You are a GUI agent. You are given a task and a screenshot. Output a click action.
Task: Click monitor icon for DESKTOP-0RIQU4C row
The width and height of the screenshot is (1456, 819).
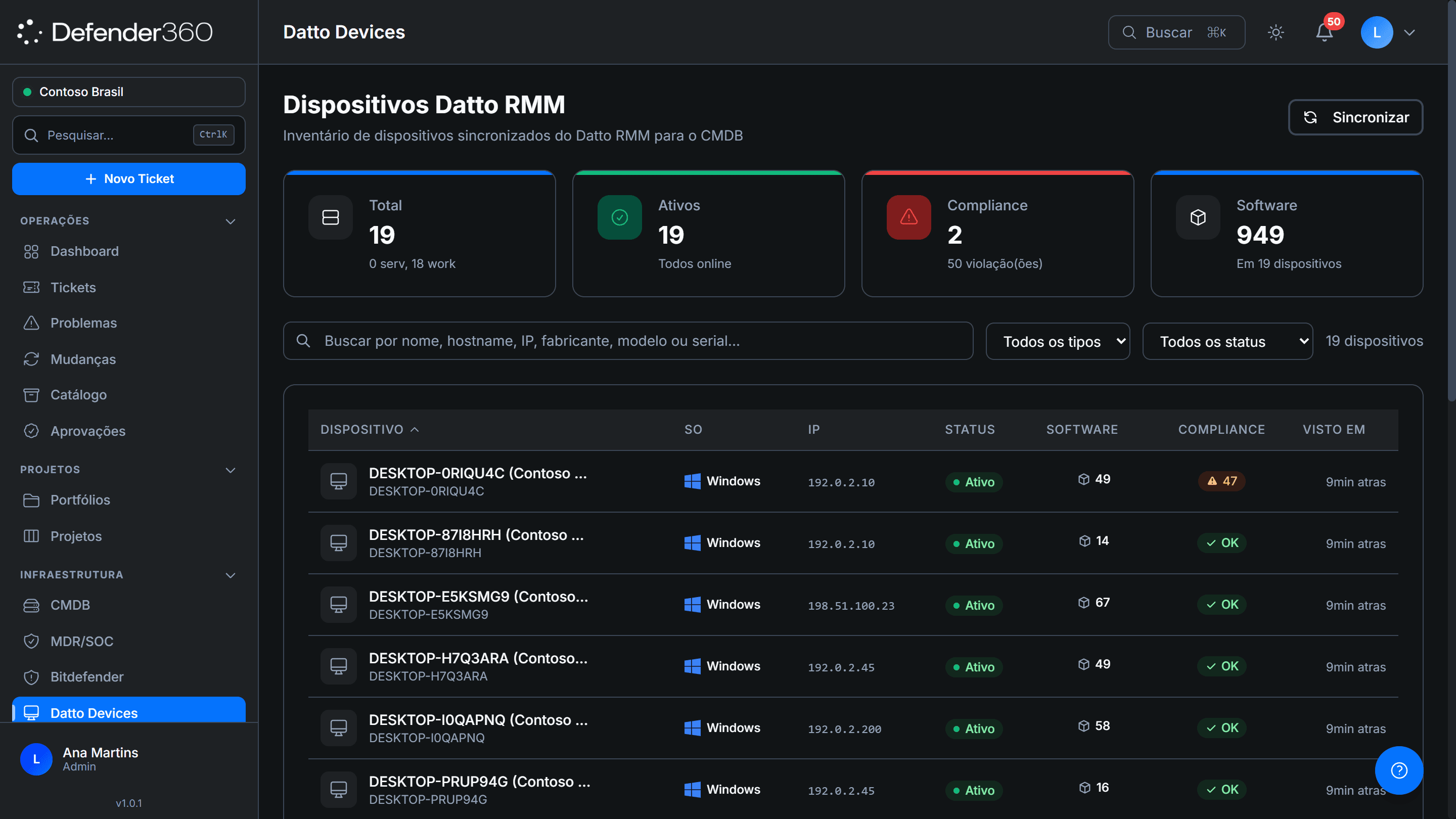(x=339, y=481)
